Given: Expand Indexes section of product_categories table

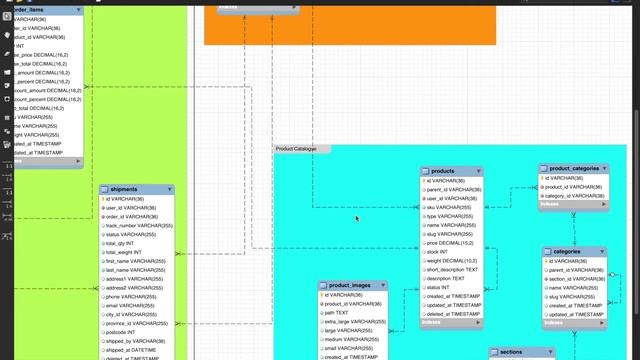Looking at the screenshot, I should (x=604, y=204).
